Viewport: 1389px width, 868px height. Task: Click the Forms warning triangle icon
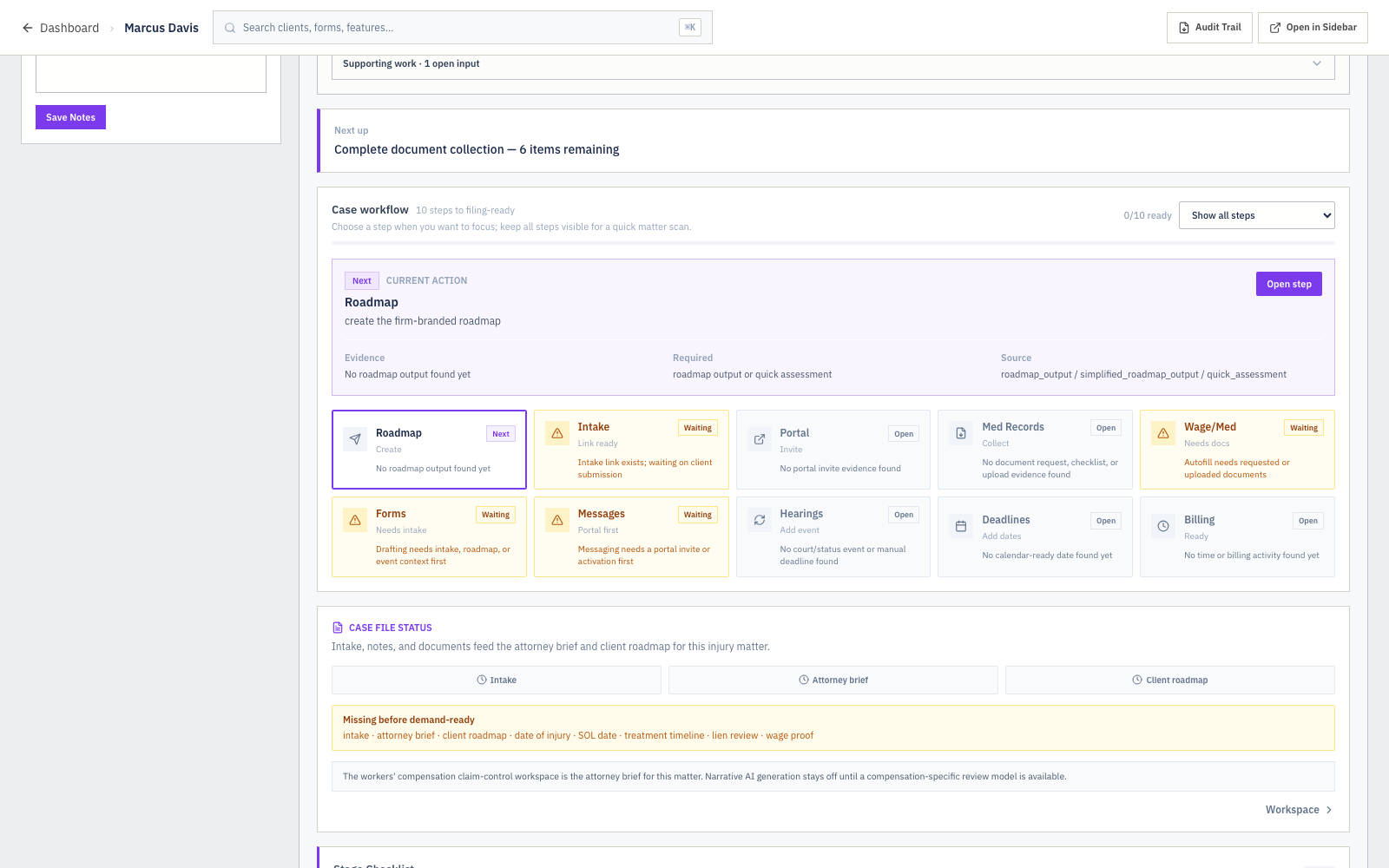pos(355,520)
